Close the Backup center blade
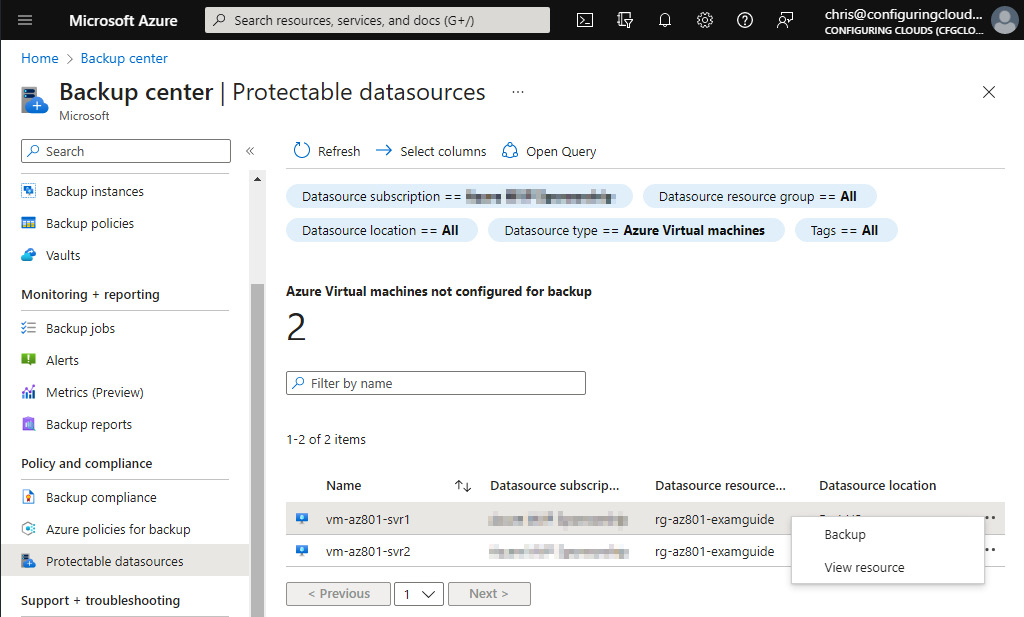The height and width of the screenshot is (617, 1024). (989, 92)
